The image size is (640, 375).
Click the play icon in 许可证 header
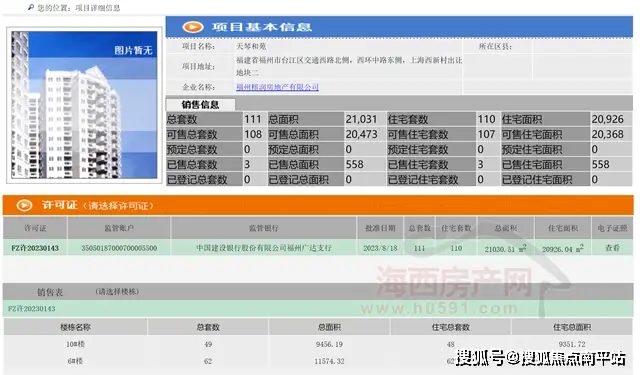tap(24, 205)
